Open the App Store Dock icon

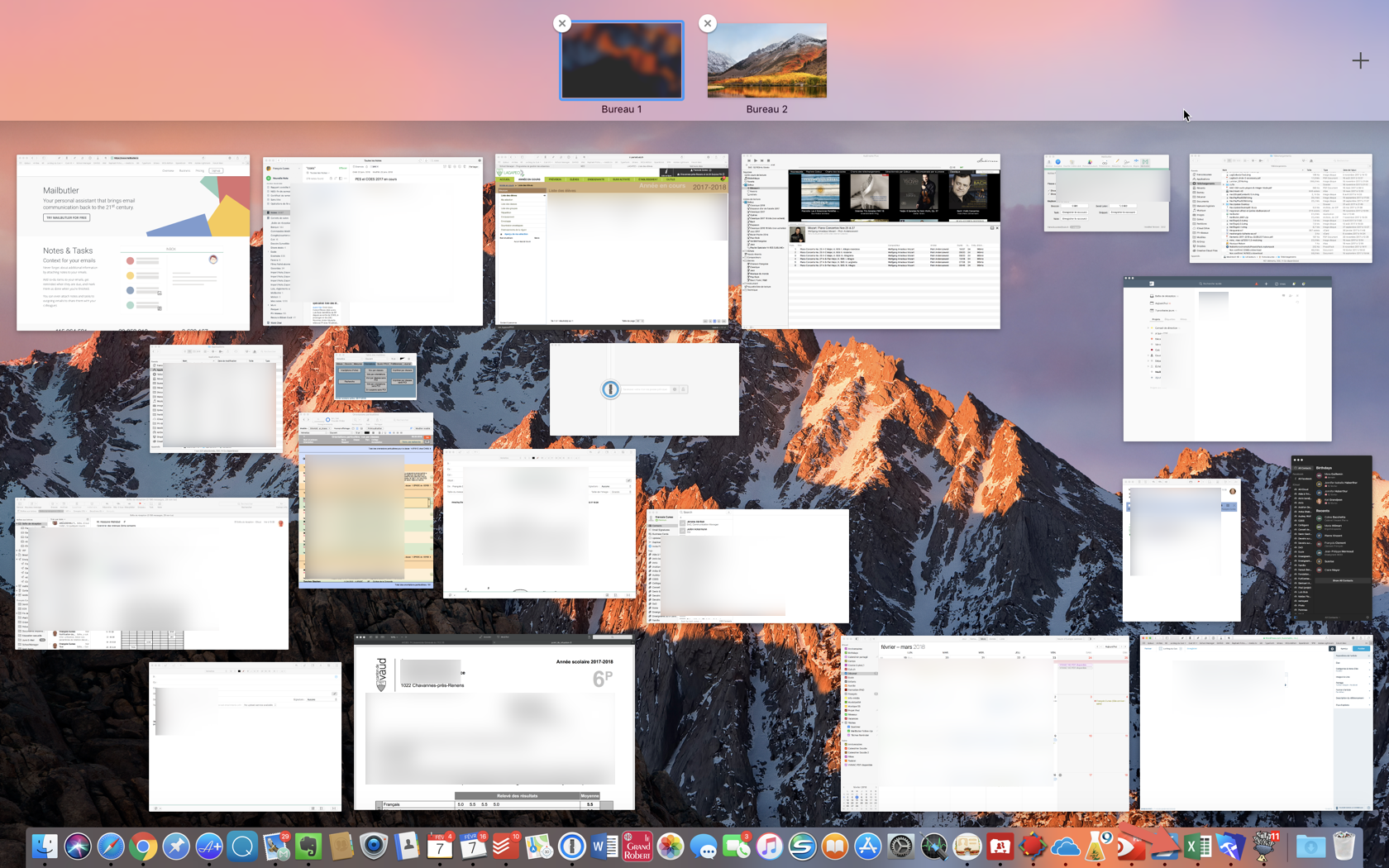coord(868,847)
